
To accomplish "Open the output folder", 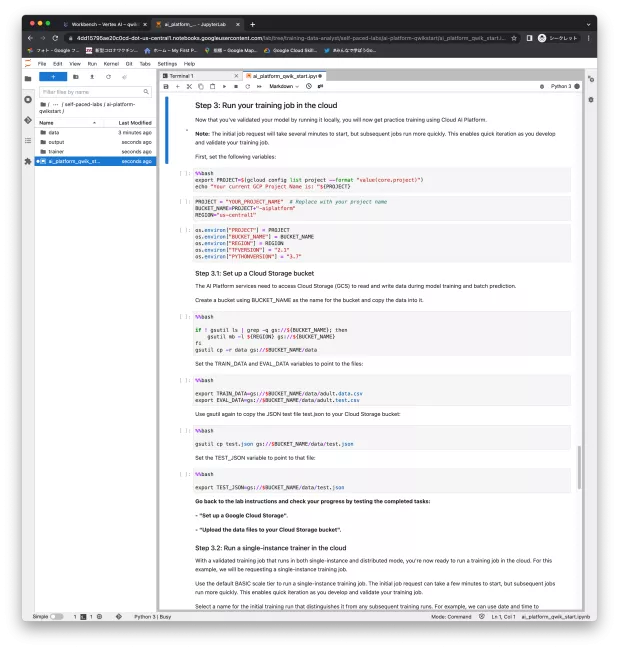I will [95, 142].
